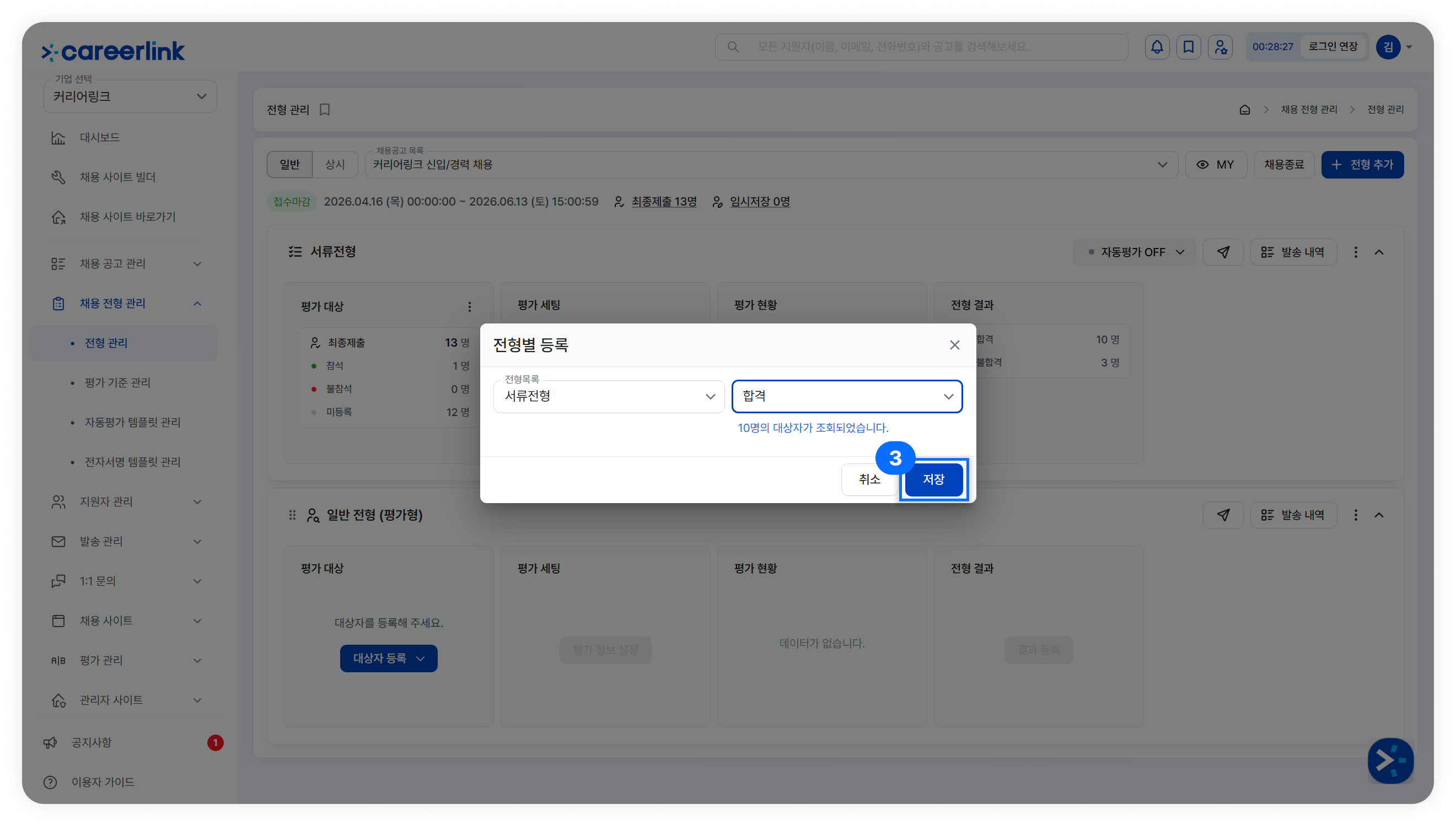The image size is (1456, 826).
Task: Select 자동평가 템플릿 관리 submenu
Action: (132, 423)
